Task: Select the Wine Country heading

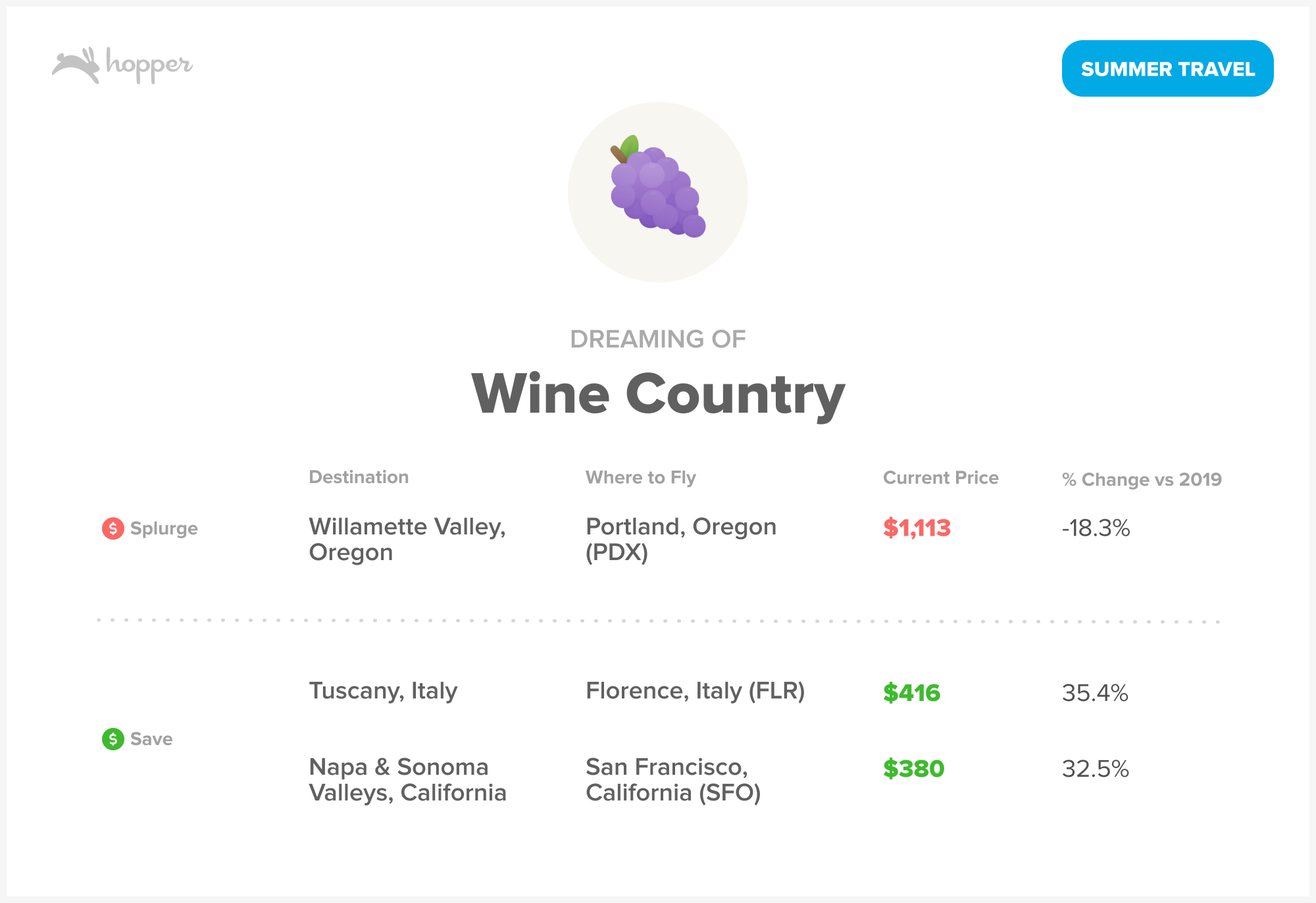Action: (658, 394)
